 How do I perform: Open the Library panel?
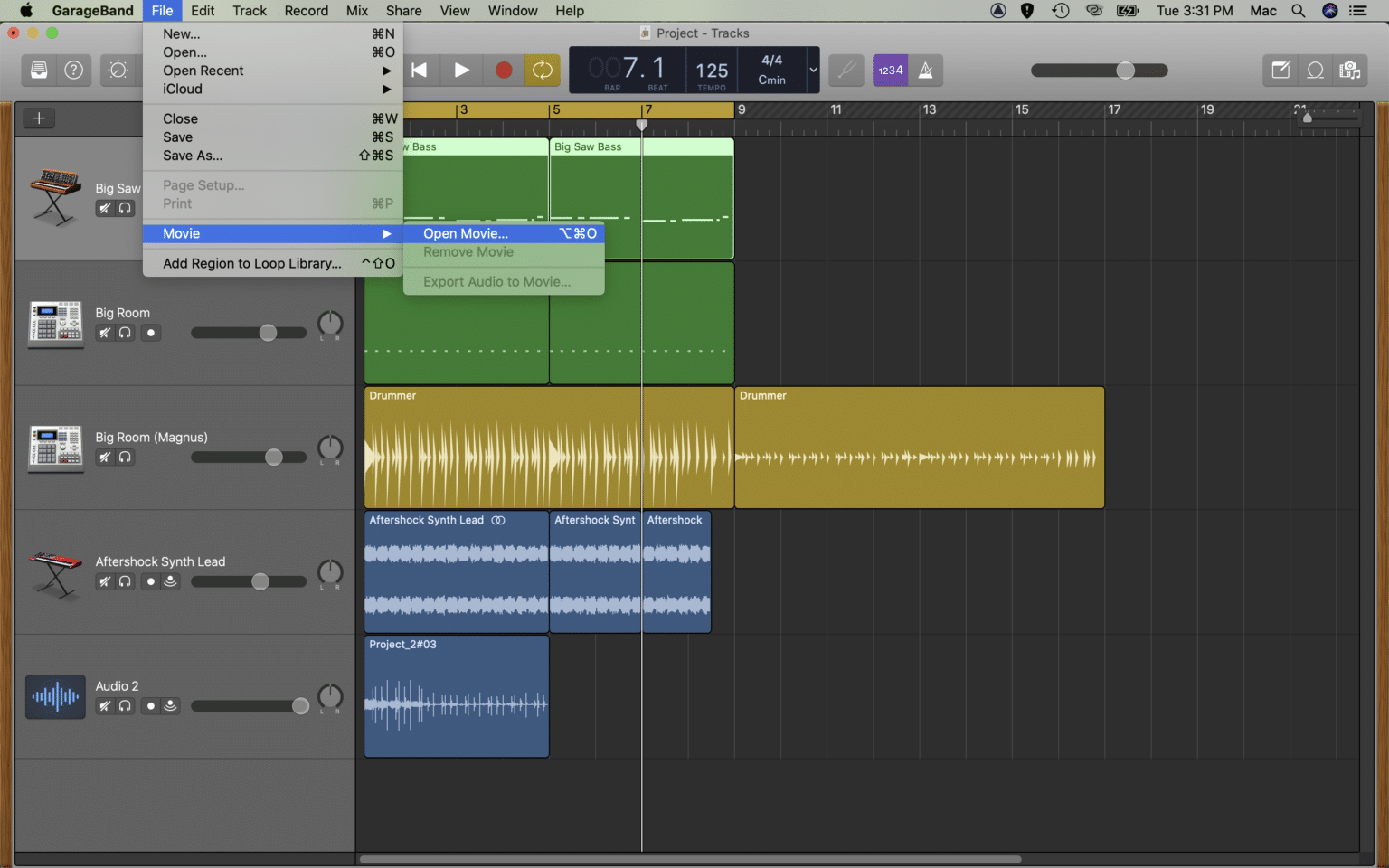pos(38,70)
